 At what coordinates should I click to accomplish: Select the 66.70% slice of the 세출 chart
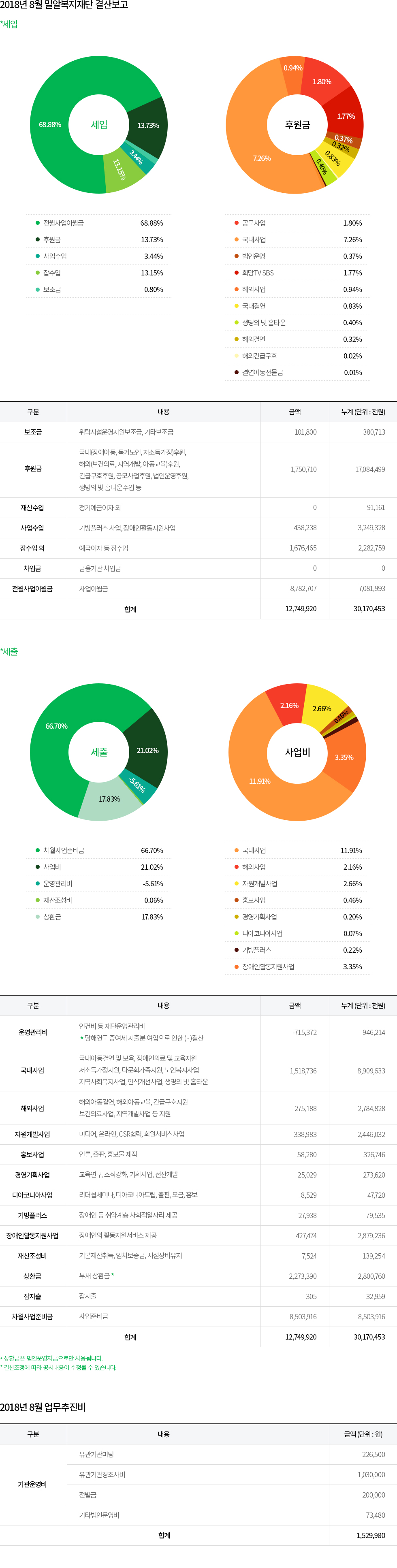tap(56, 726)
